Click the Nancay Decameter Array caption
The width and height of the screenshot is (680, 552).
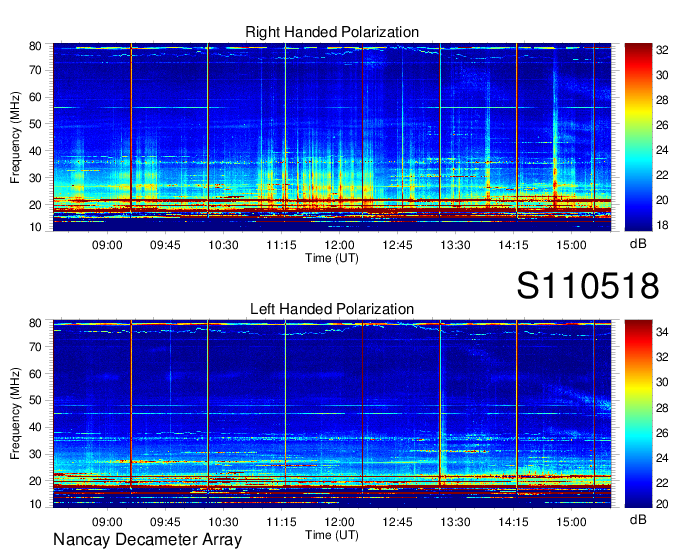(147, 539)
